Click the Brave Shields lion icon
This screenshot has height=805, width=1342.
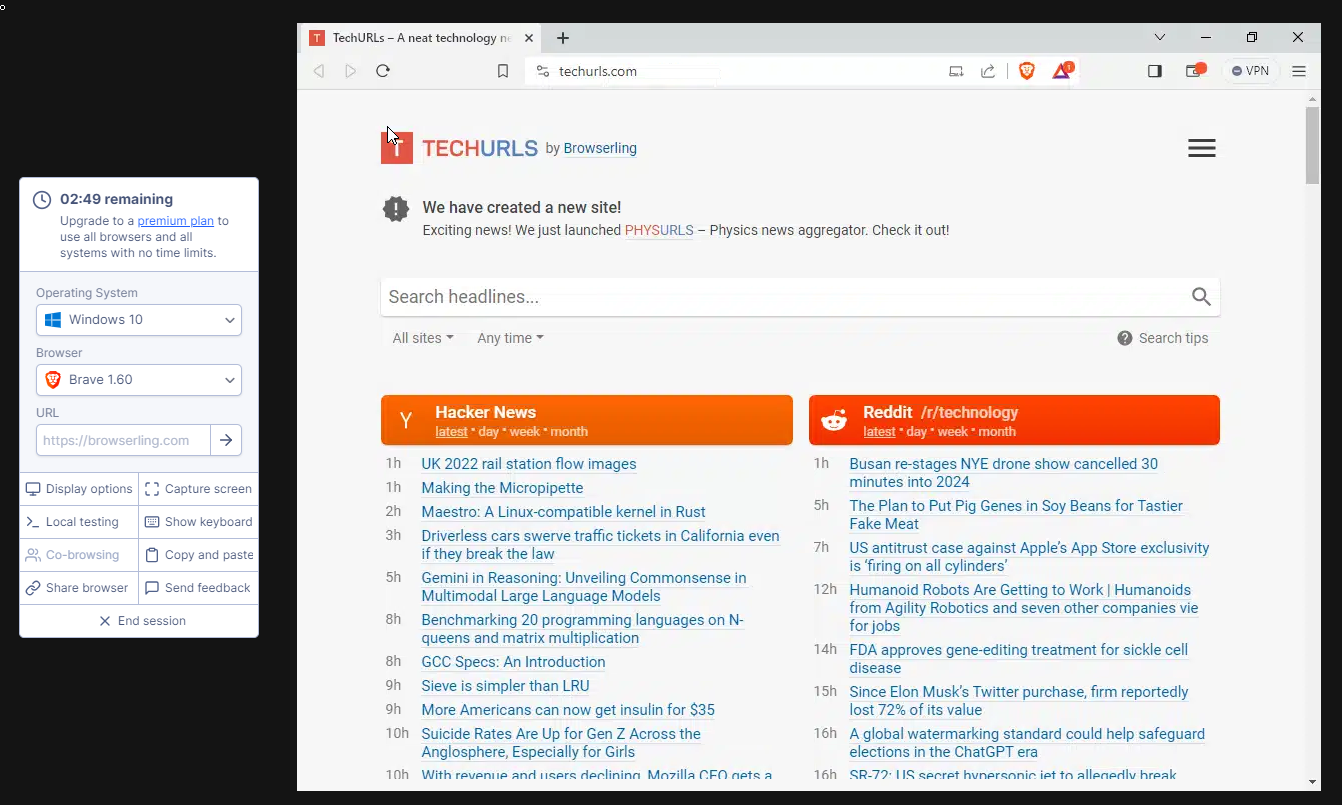click(x=1026, y=70)
